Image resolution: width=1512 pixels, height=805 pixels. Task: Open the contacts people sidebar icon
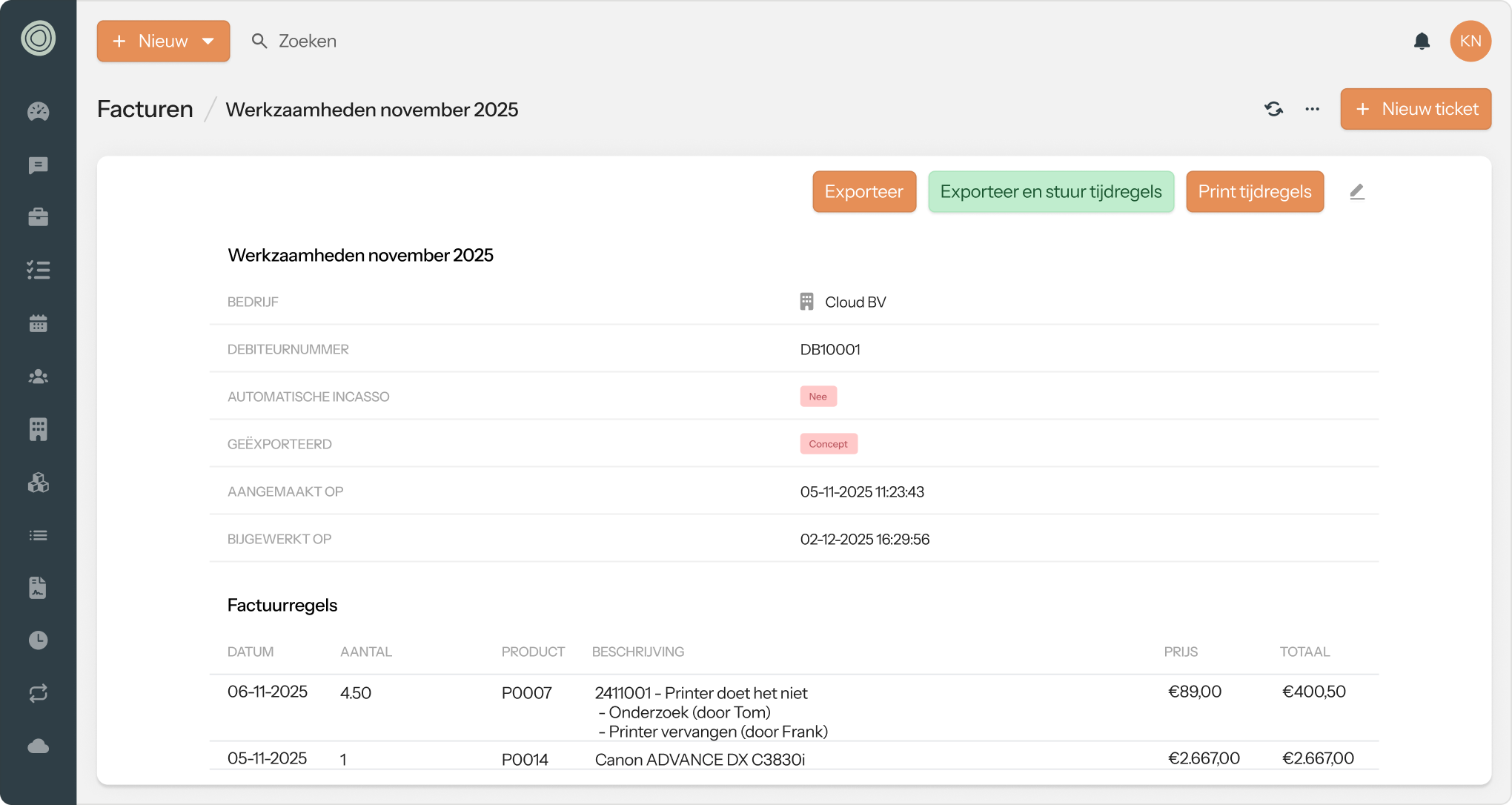pos(39,377)
